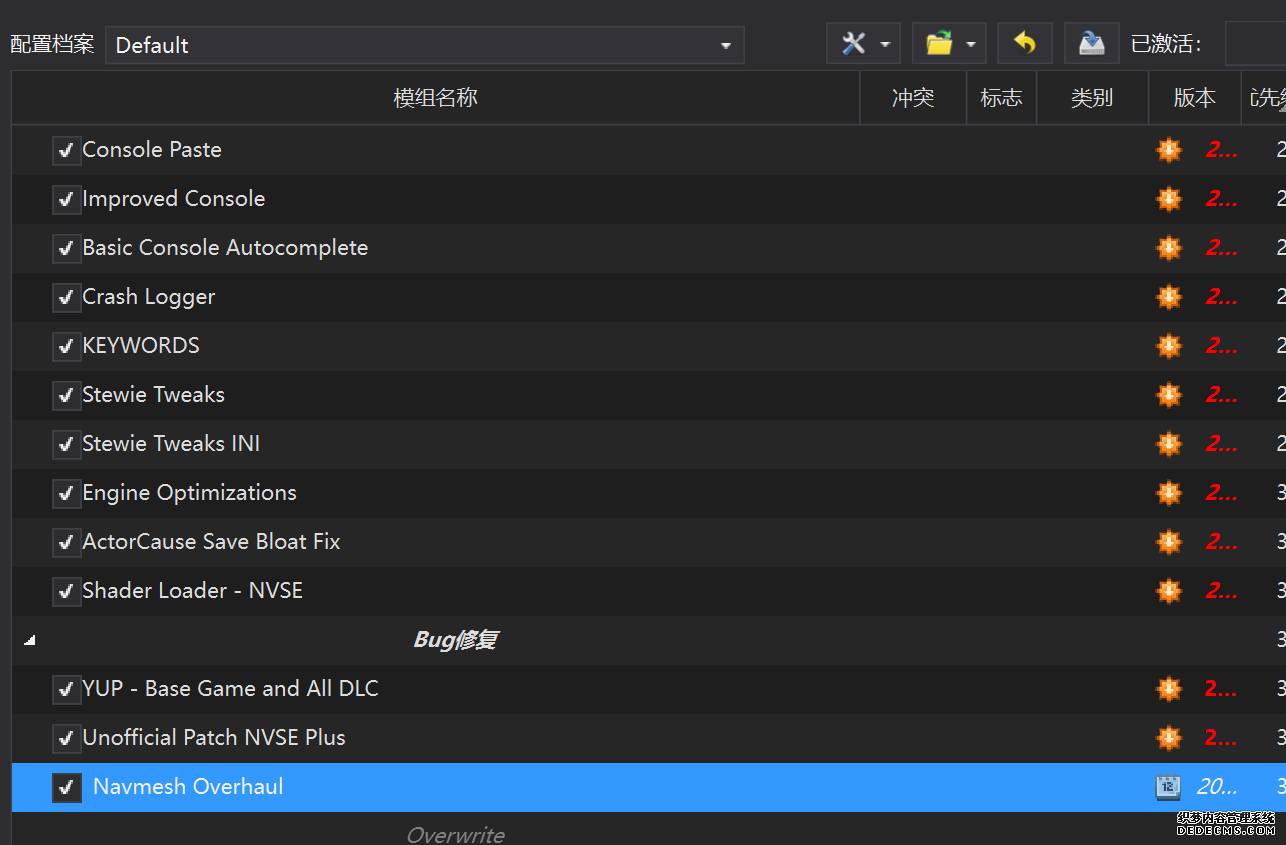Click the version warning icon for Stewie Tweaks
Screen dimensions: 1286x845
1168,395
